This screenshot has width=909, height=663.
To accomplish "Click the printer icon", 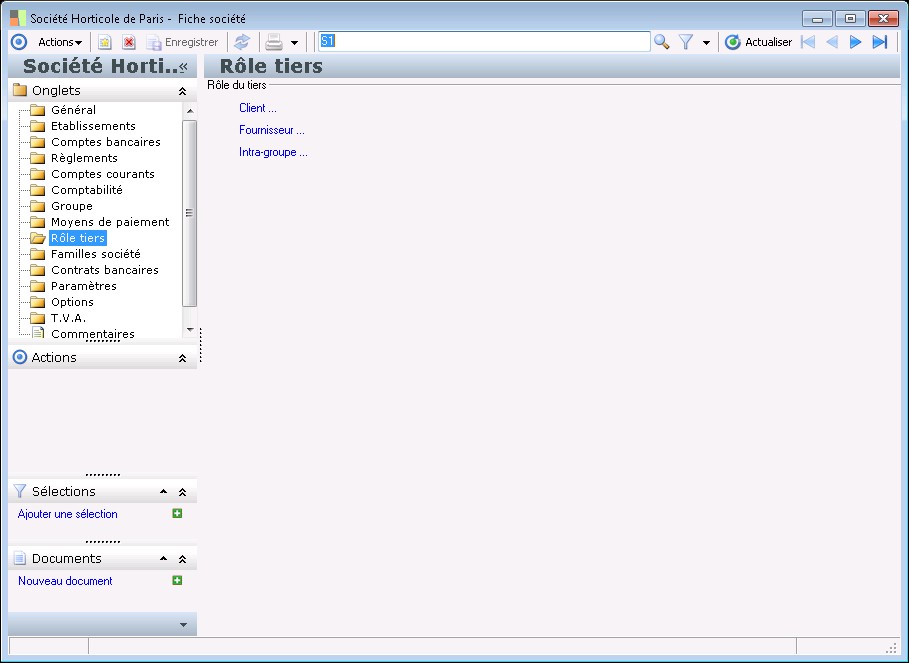I will click(274, 42).
